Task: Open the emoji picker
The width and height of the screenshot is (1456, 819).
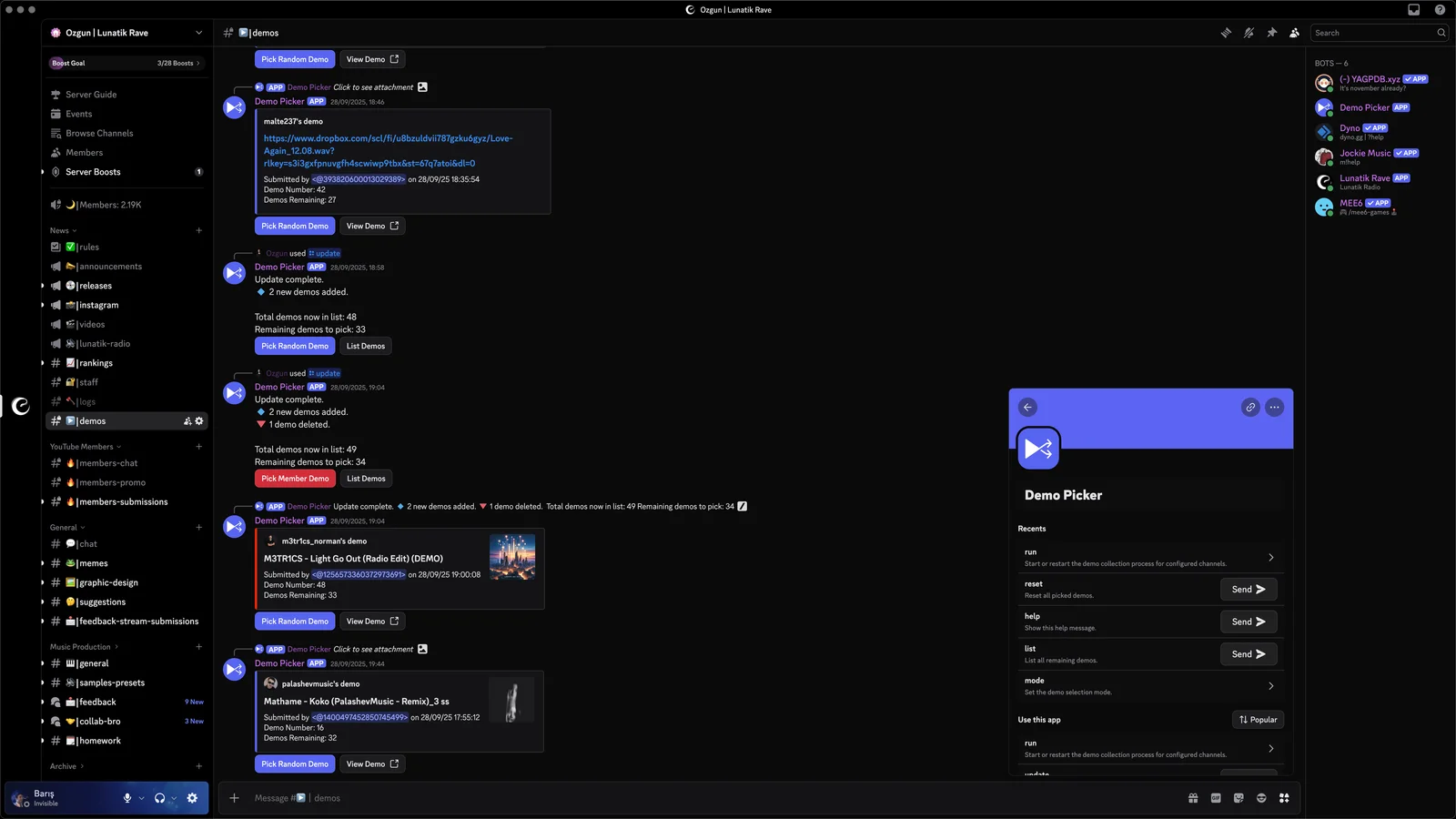Action: (x=1261, y=798)
